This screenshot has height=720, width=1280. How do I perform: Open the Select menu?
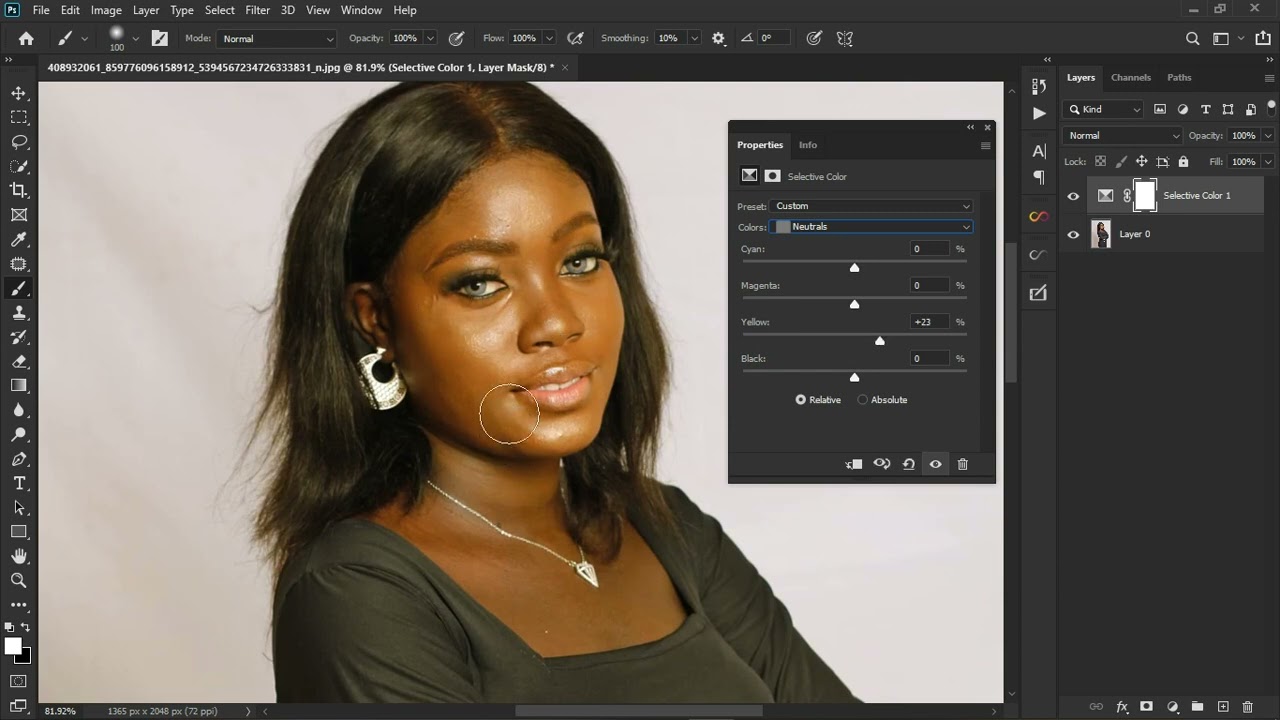coord(220,10)
